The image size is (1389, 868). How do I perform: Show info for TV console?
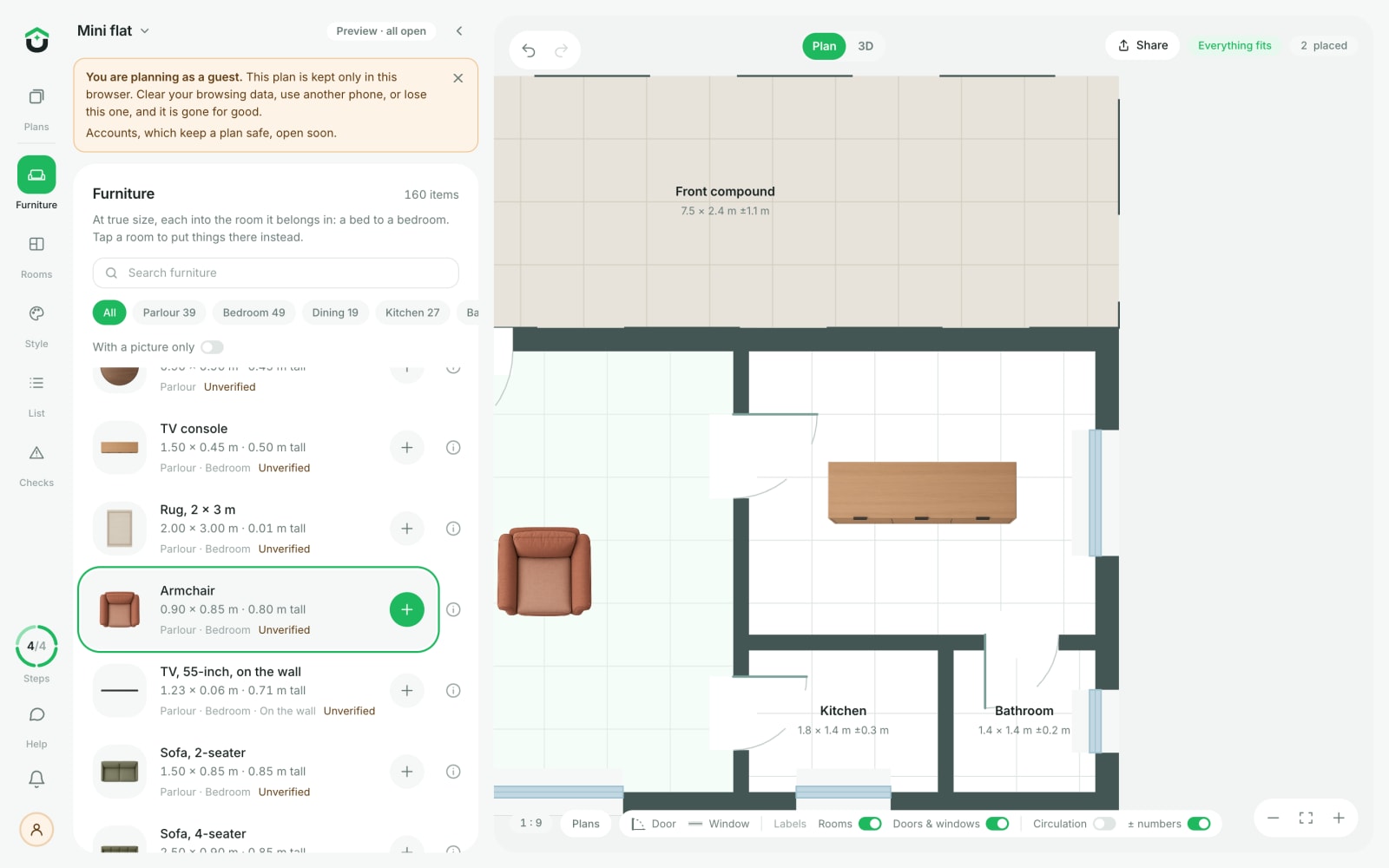click(453, 448)
